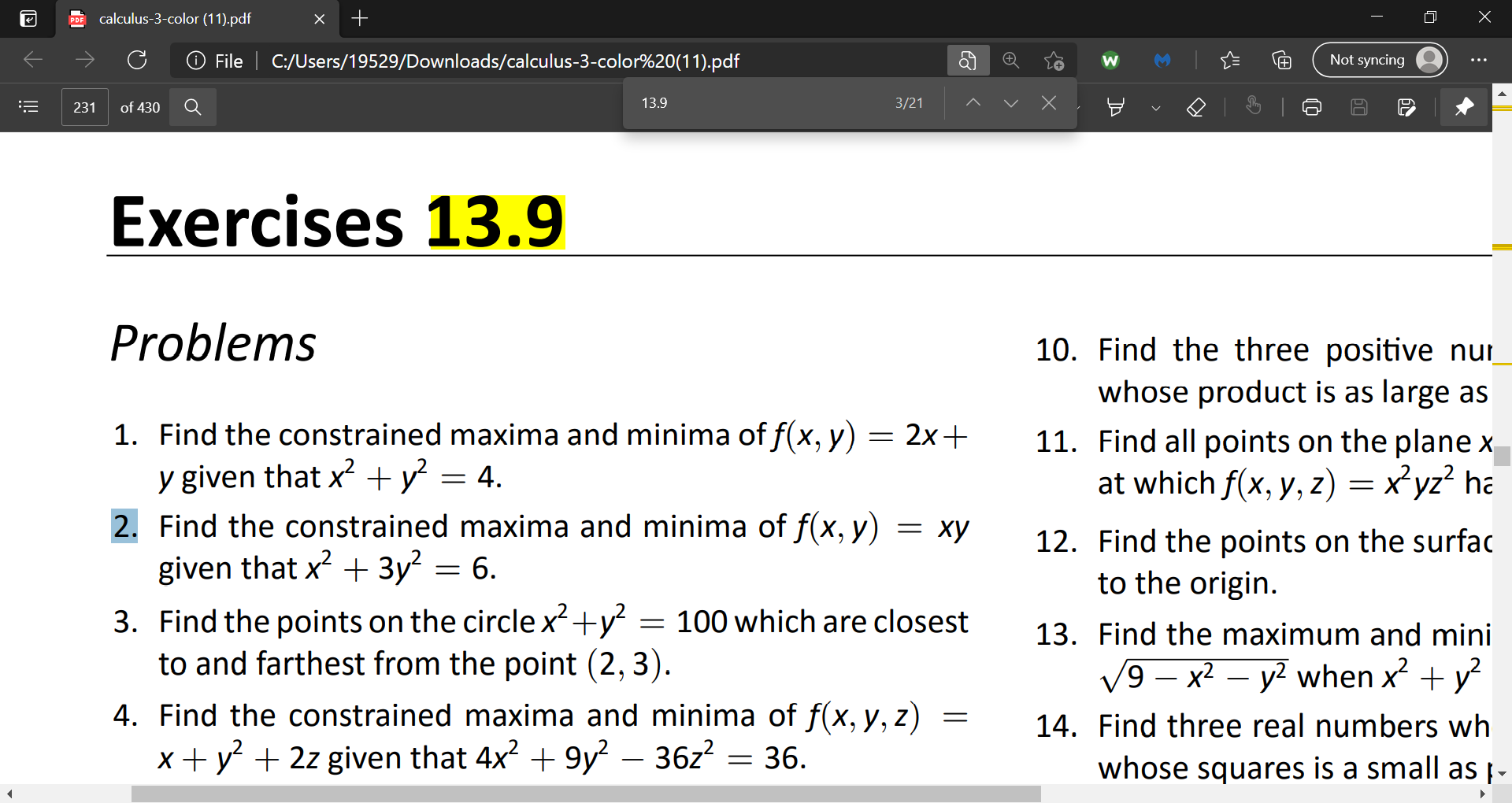Screen dimensions: 1512x803
Task: Open the browser settings menu
Action: point(1480,60)
